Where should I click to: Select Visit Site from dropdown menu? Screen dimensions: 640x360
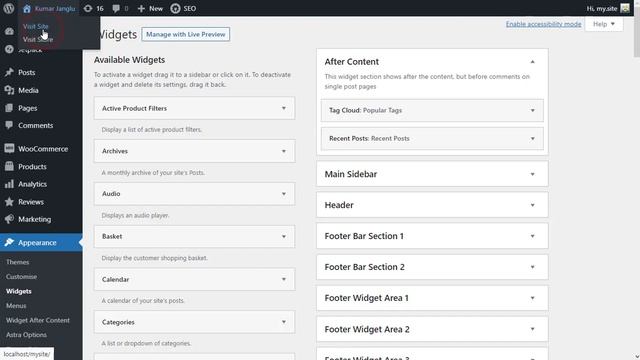tap(36, 26)
